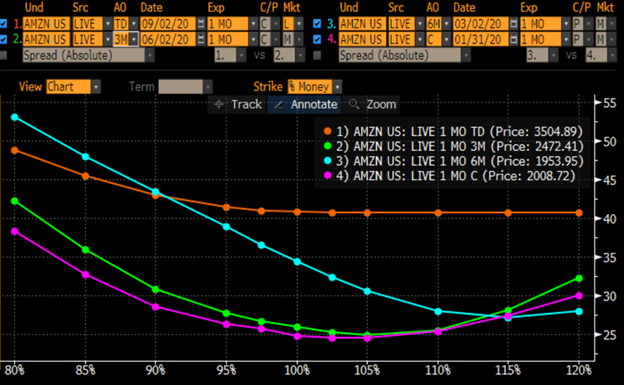Click the 06/02/20 date field

tap(168, 39)
